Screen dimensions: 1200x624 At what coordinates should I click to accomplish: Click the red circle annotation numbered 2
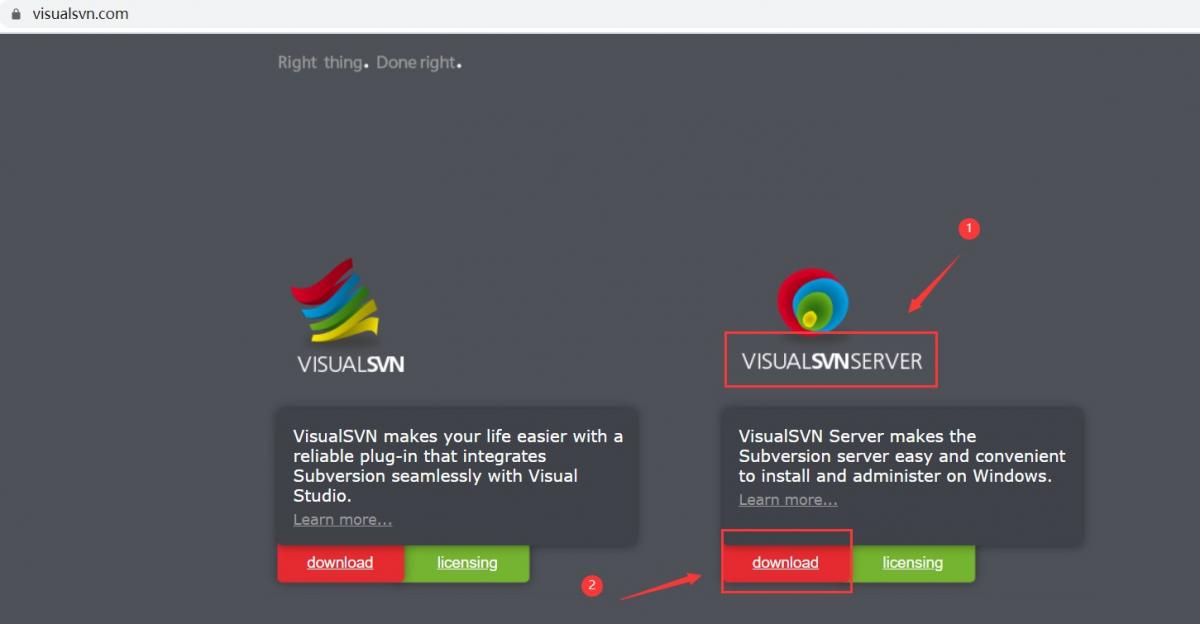(592, 586)
